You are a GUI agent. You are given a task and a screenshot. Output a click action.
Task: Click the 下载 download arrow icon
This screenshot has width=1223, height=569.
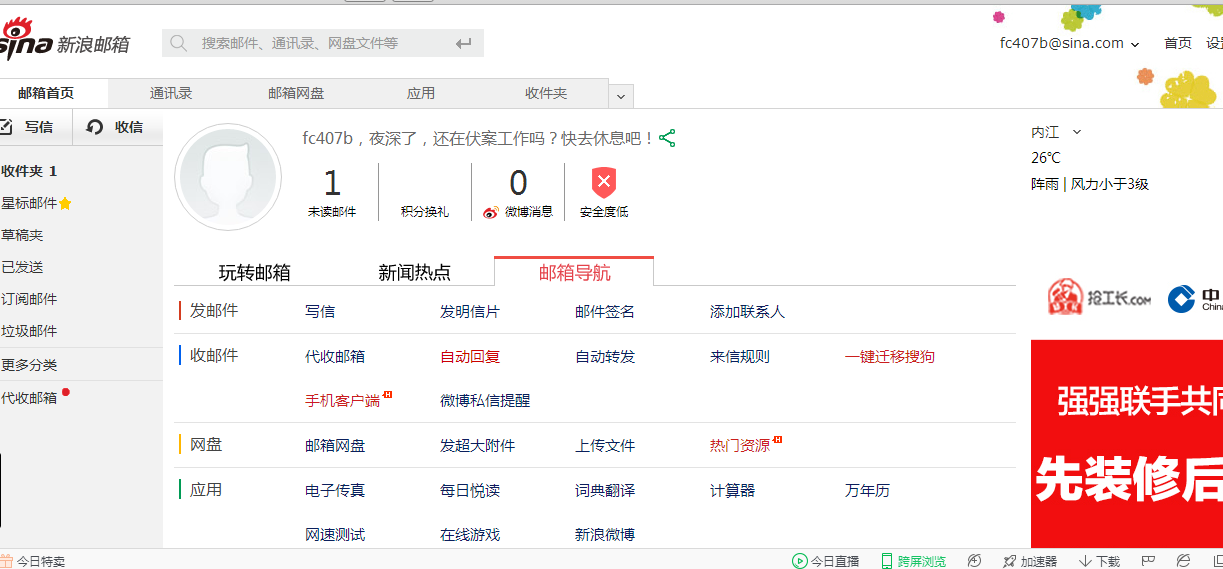tap(1086, 561)
